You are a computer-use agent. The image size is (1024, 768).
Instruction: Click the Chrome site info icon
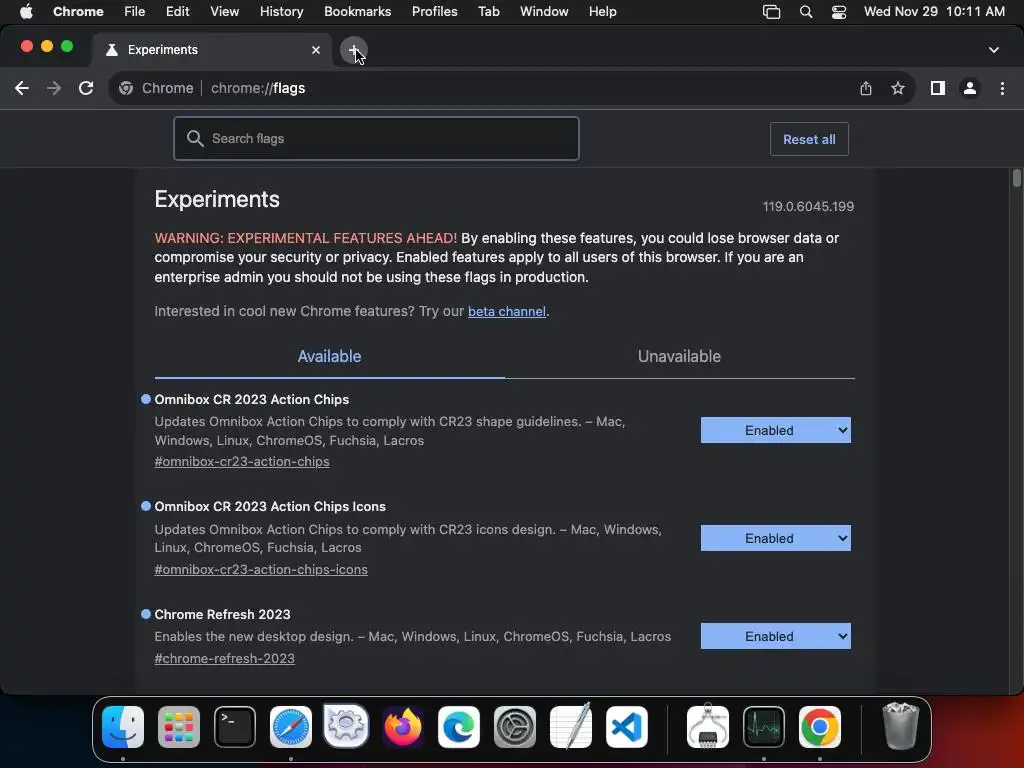126,88
